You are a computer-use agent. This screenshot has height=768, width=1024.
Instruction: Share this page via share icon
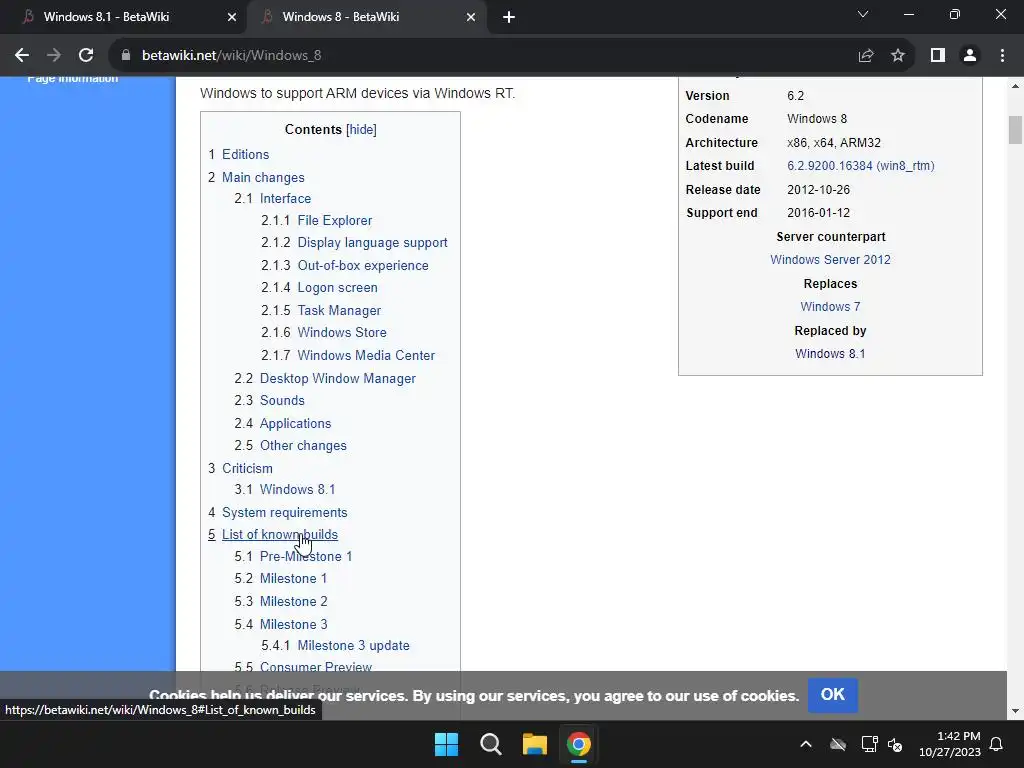[866, 56]
